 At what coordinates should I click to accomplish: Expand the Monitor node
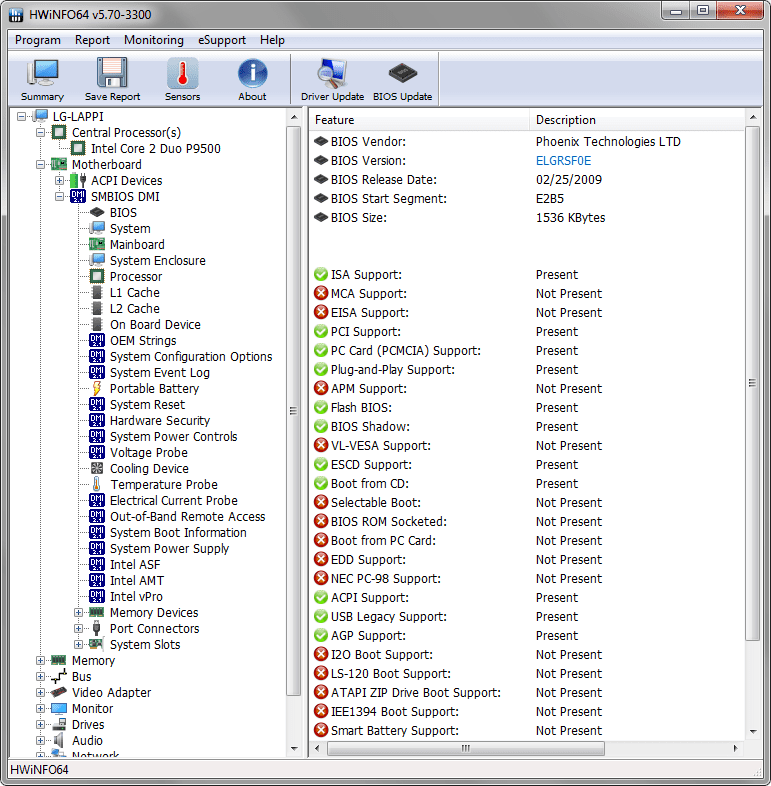click(41, 709)
